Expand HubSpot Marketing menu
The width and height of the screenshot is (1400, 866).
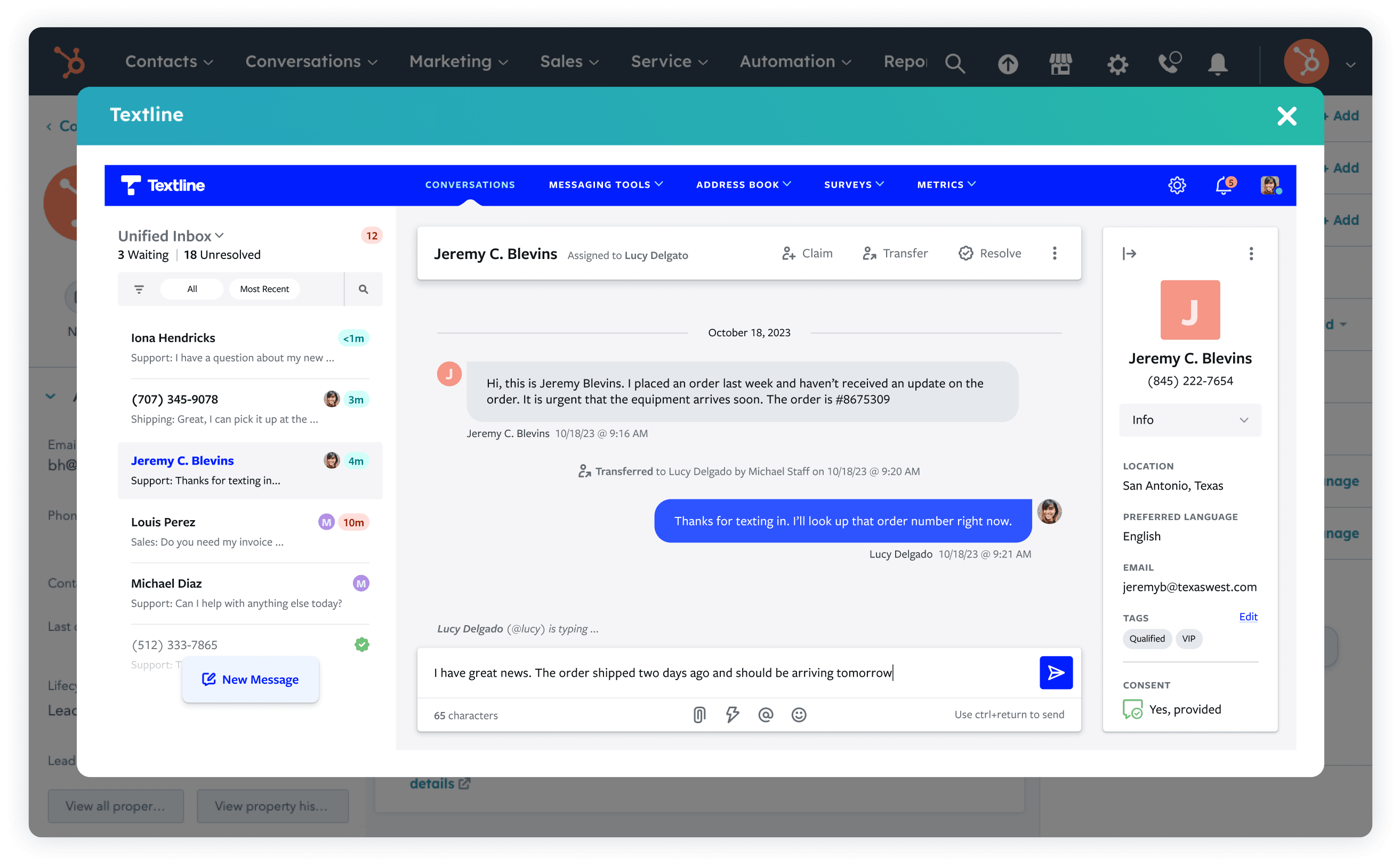(x=458, y=61)
